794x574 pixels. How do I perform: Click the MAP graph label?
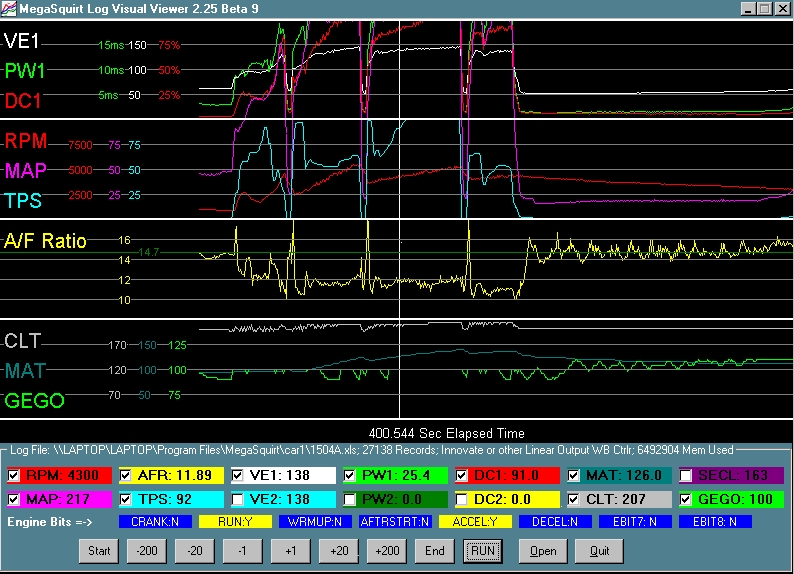(26, 171)
